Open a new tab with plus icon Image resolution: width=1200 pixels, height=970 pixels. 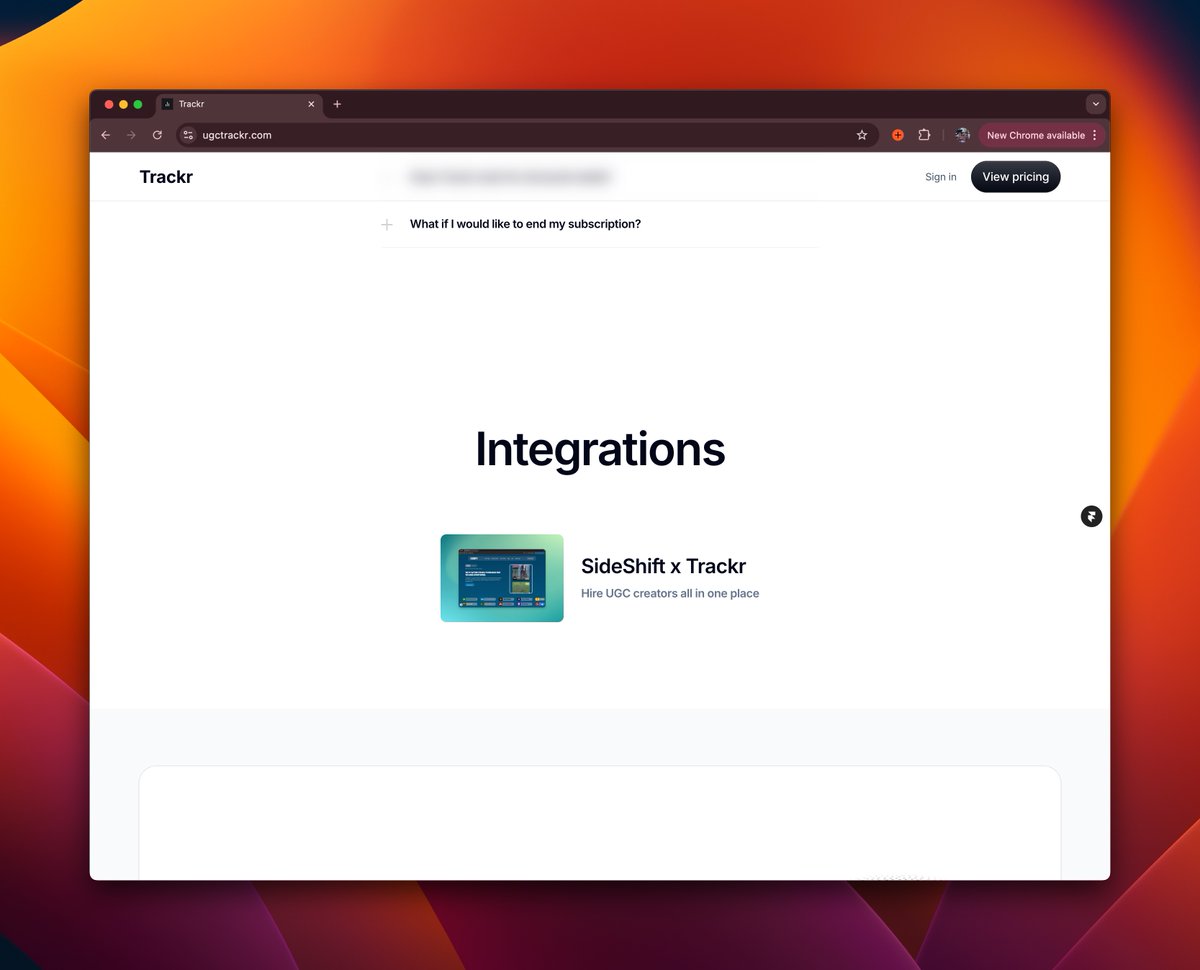click(337, 104)
